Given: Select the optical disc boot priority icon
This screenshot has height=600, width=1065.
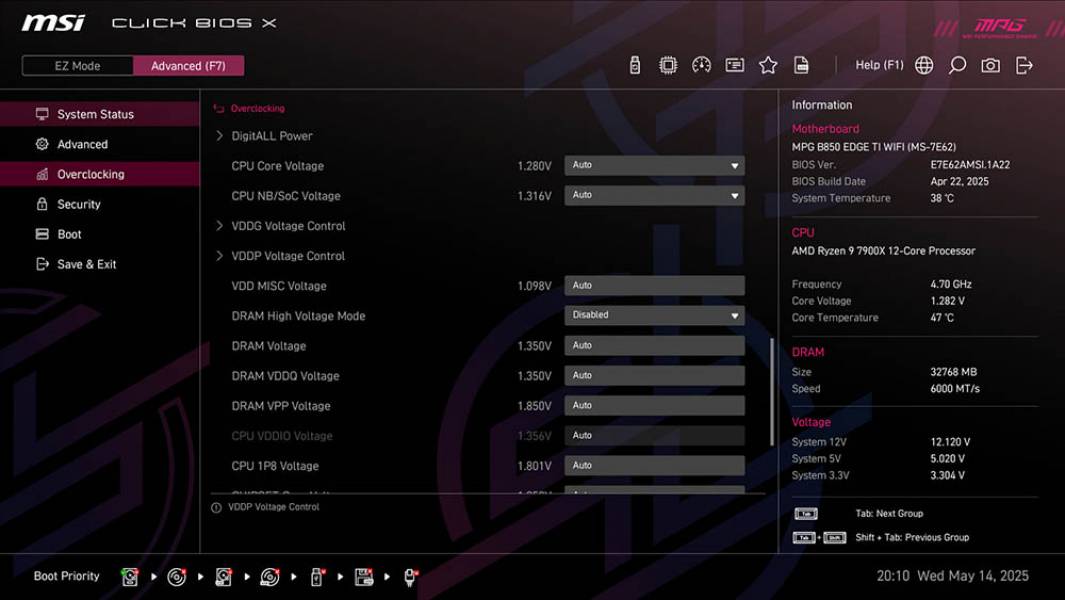Looking at the screenshot, I should (177, 576).
